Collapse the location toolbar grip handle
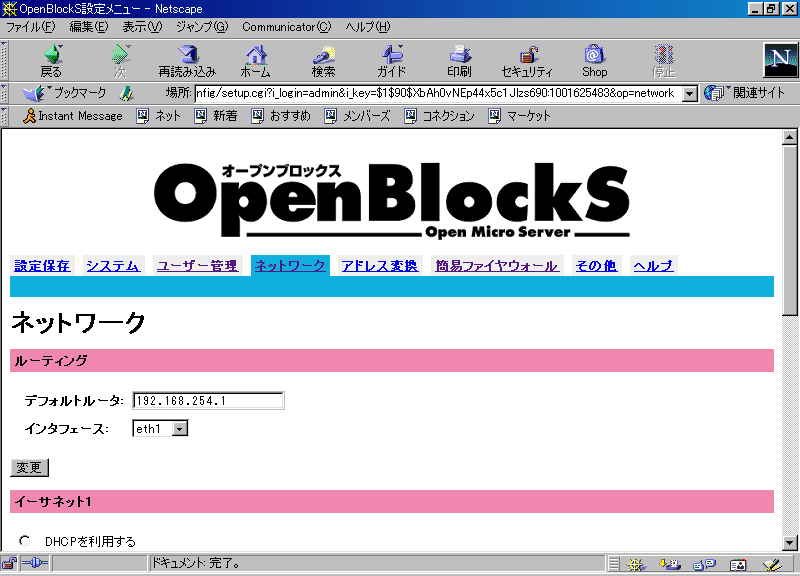This screenshot has height=576, width=800. click(x=4, y=93)
